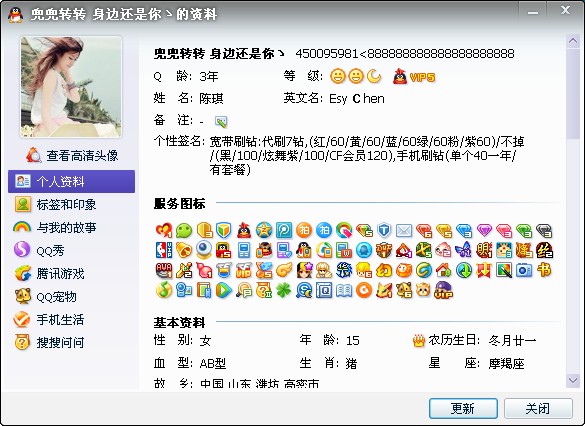
Task: Click the crescent moon level icon
Action: click(x=374, y=76)
